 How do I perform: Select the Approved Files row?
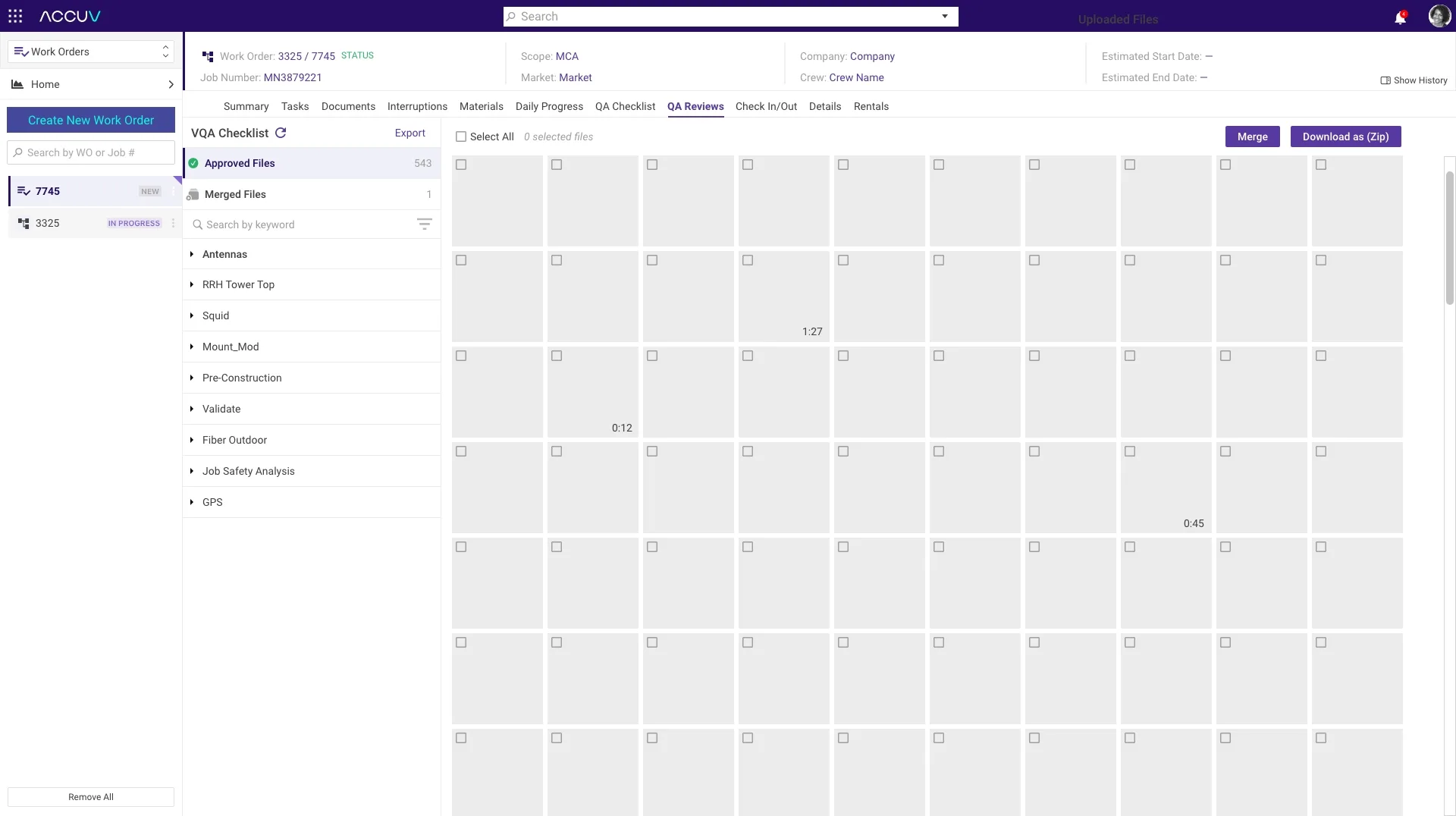(x=312, y=163)
